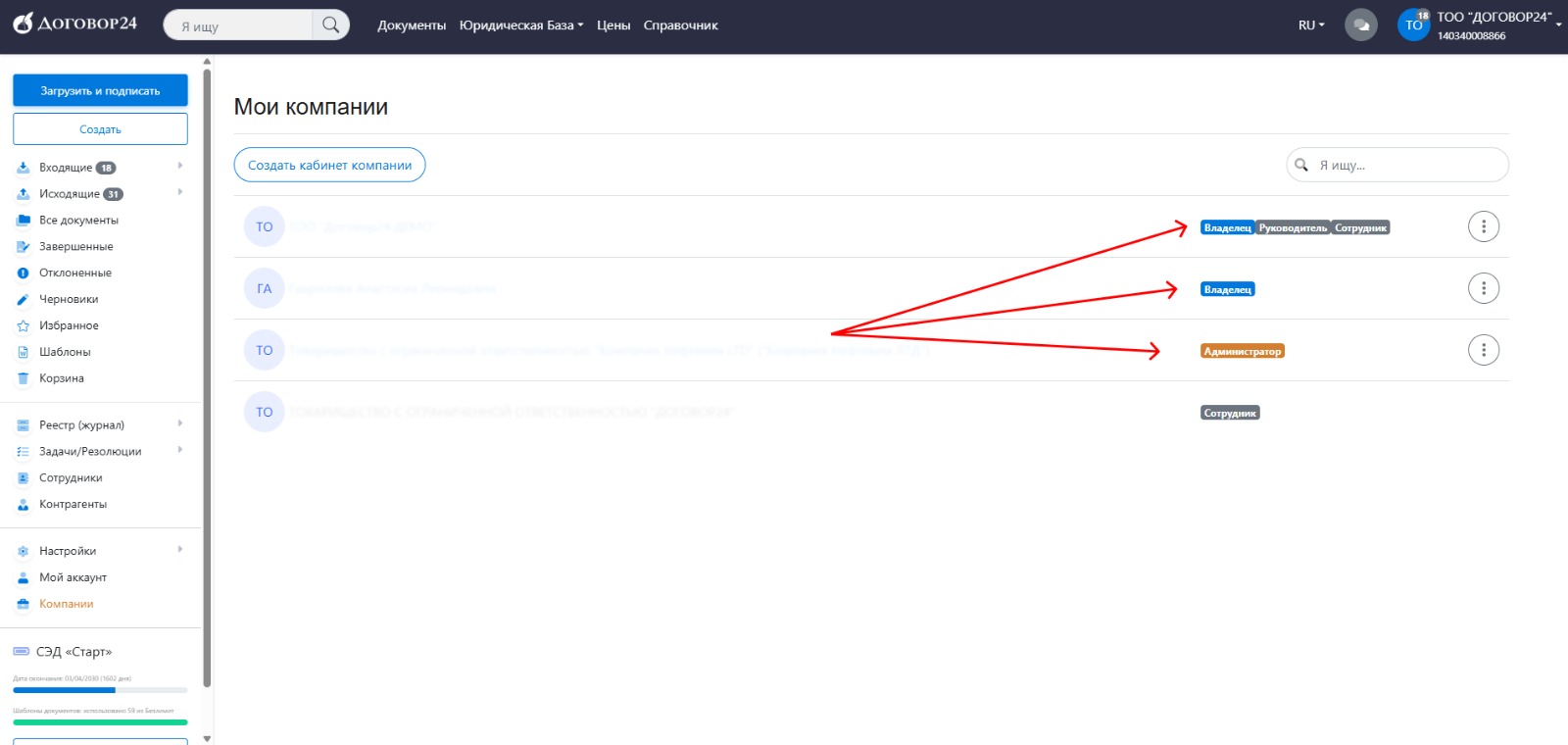Open three-dot menu for Администратор company row
1568x745 pixels.
1483,350
